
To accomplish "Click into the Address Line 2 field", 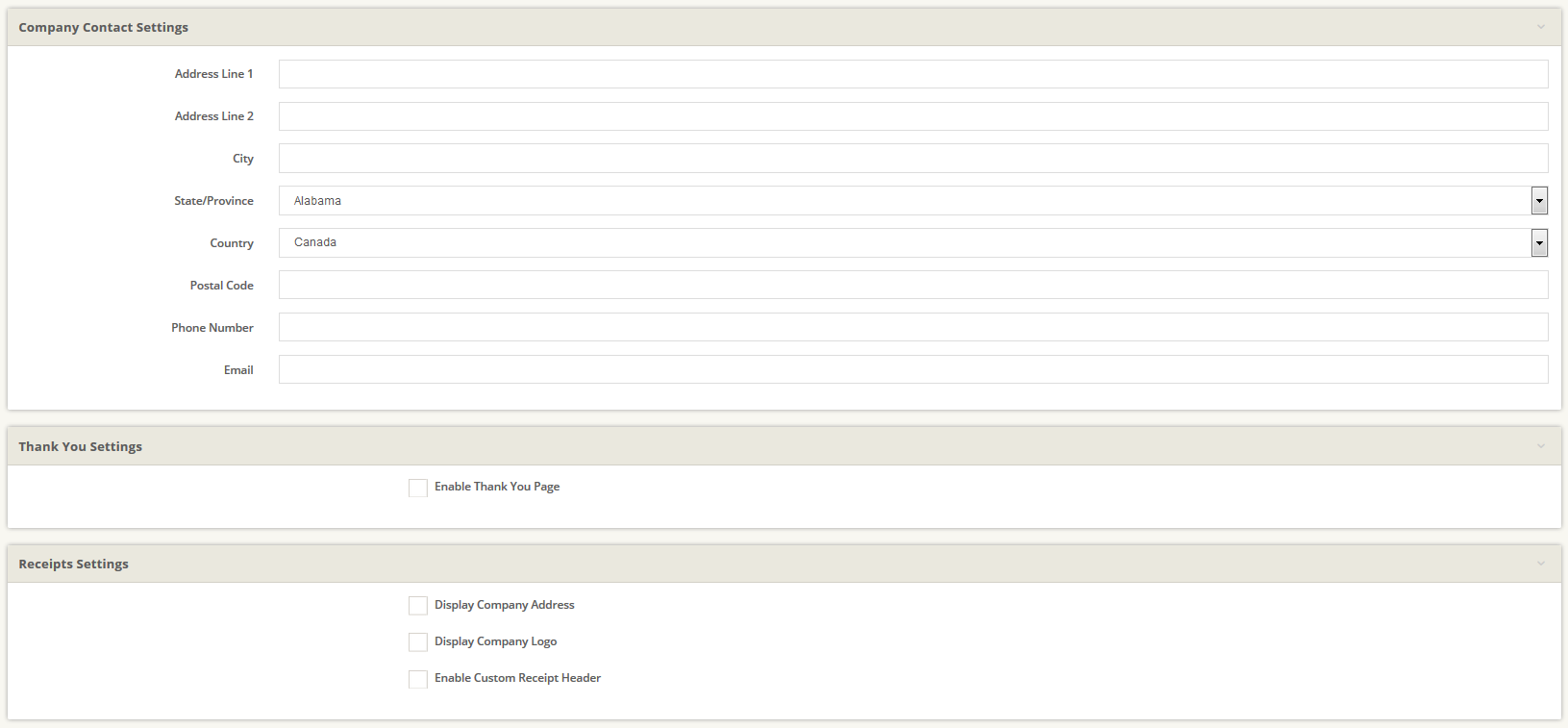I will pos(913,116).
